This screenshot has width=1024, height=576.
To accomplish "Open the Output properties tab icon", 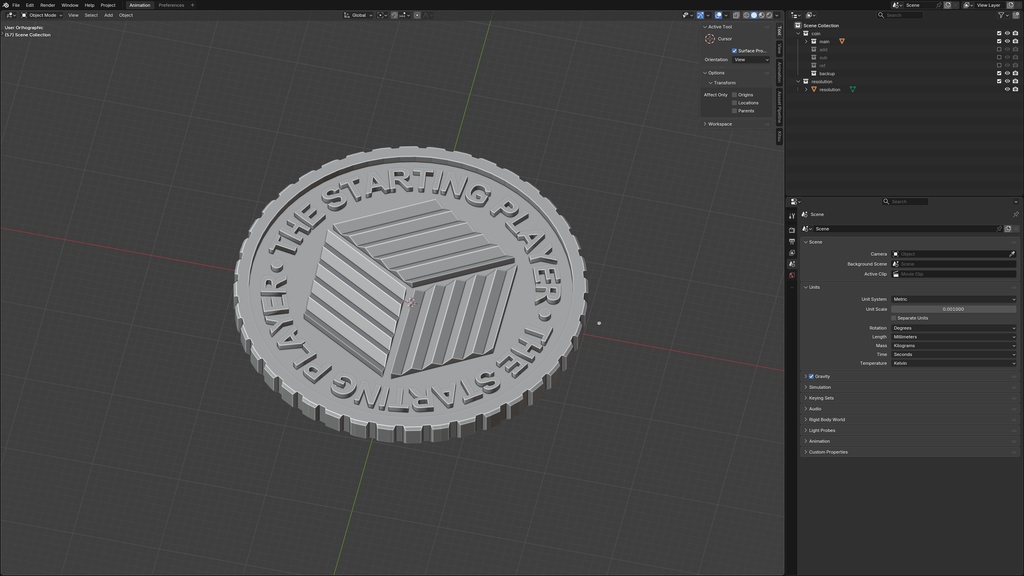I will [x=792, y=242].
